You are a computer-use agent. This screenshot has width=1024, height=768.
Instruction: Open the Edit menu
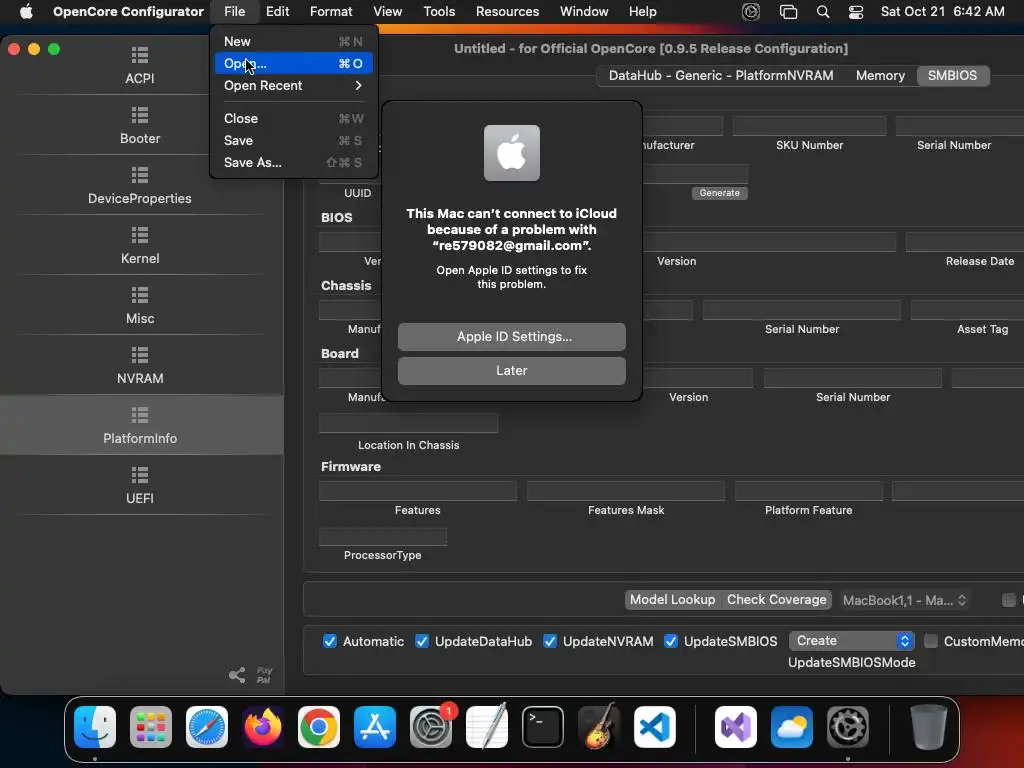pos(278,11)
